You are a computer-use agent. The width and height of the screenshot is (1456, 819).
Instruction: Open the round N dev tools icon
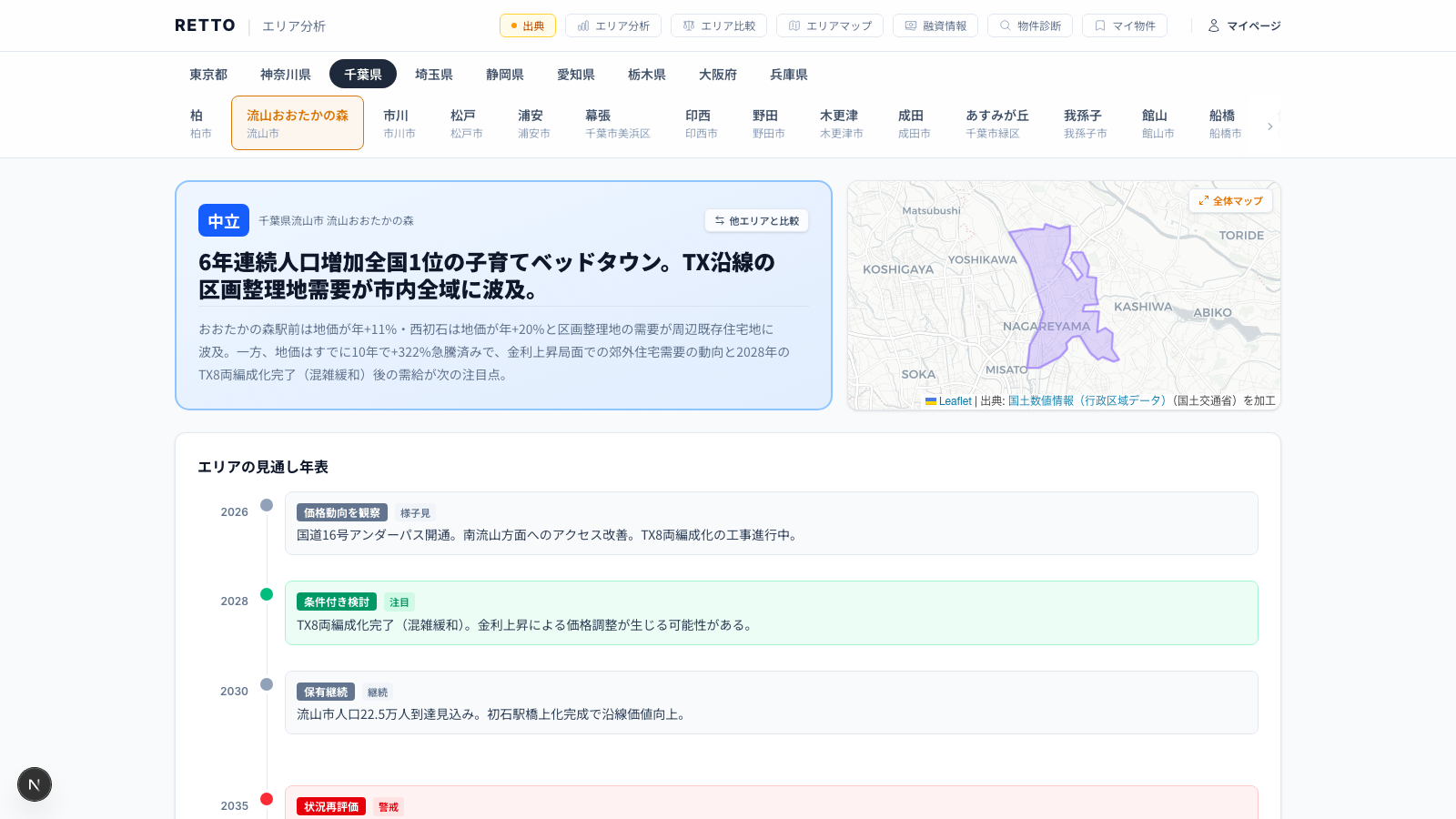click(35, 784)
